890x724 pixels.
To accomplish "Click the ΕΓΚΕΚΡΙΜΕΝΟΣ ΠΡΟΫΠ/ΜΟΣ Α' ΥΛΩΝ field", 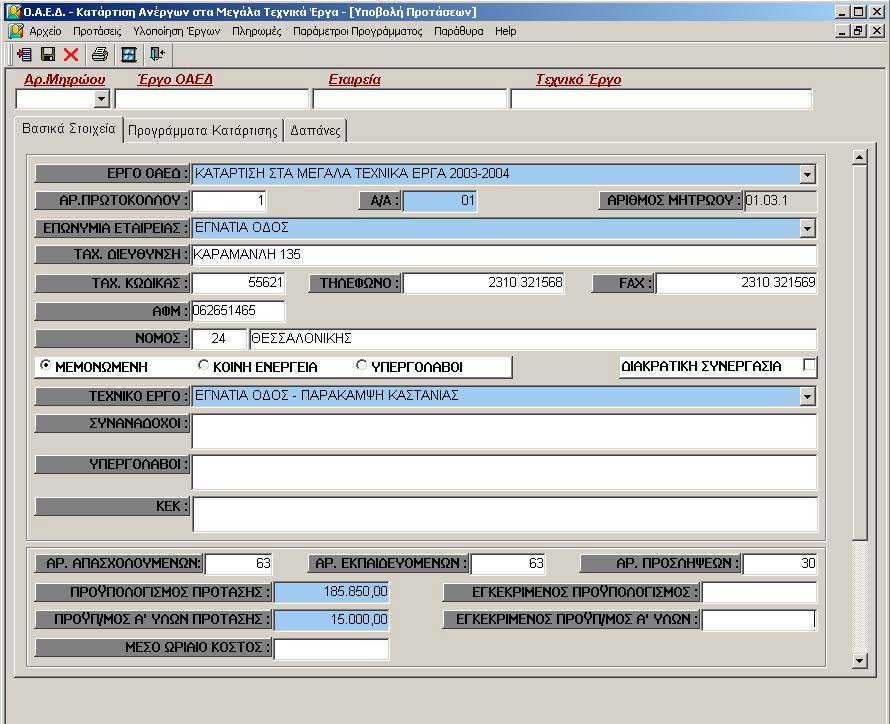I will [759, 619].
